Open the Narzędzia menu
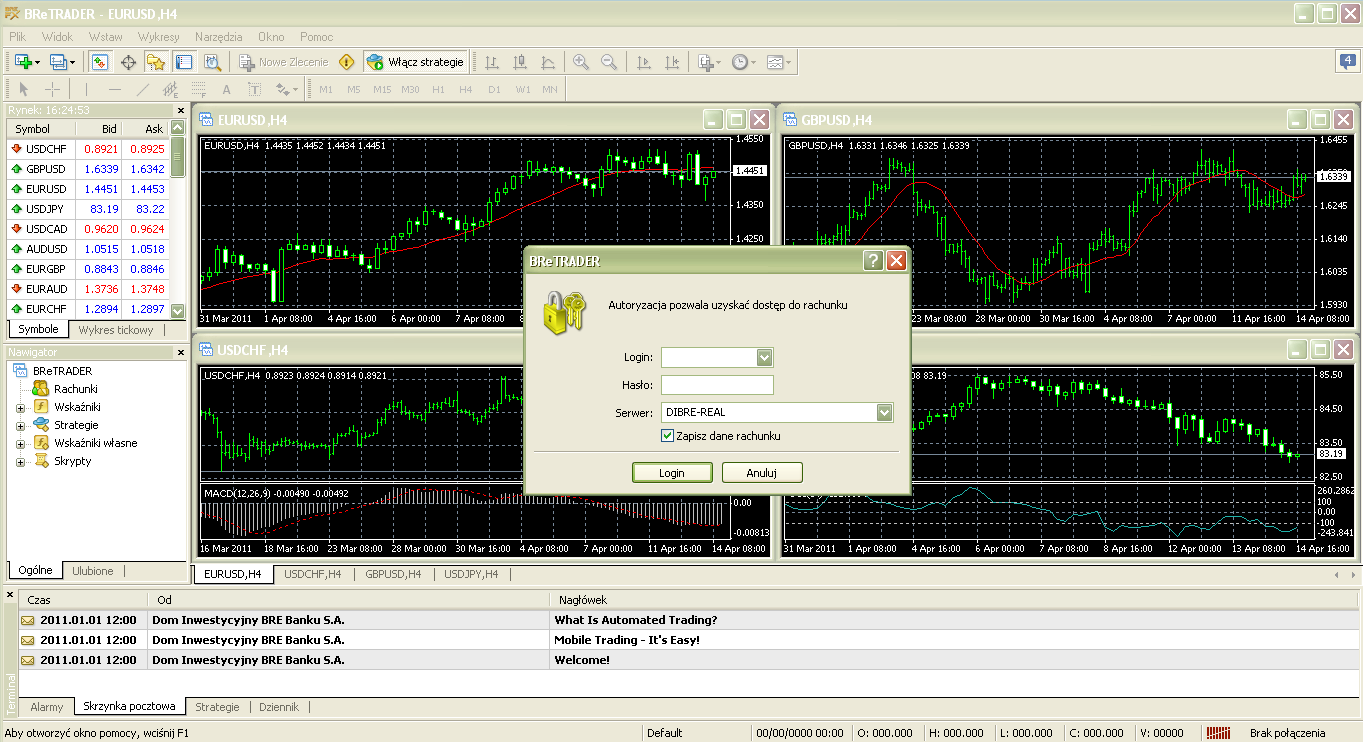 pos(219,36)
